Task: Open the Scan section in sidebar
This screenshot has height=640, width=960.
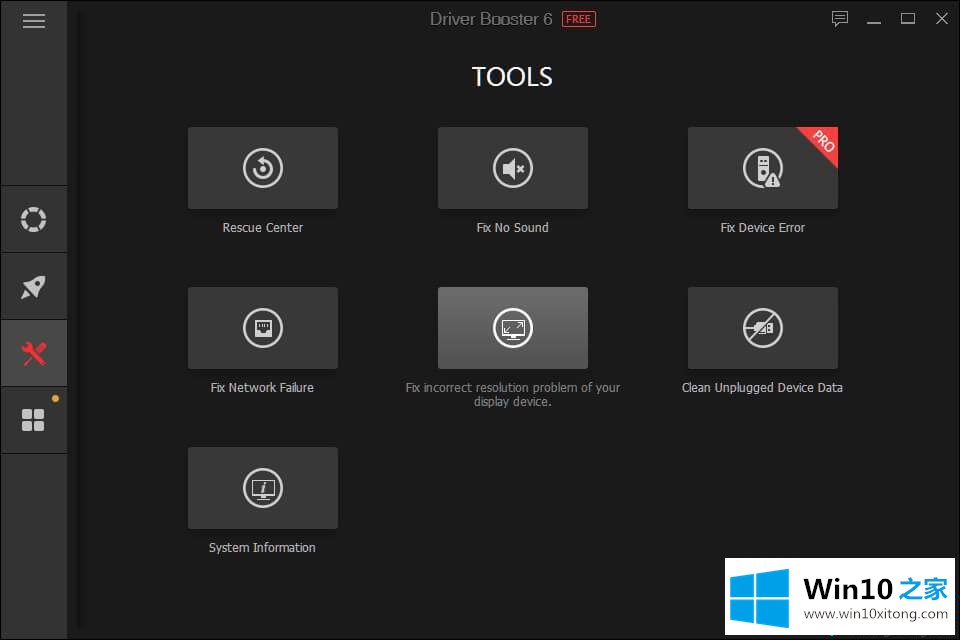Action: 34,219
